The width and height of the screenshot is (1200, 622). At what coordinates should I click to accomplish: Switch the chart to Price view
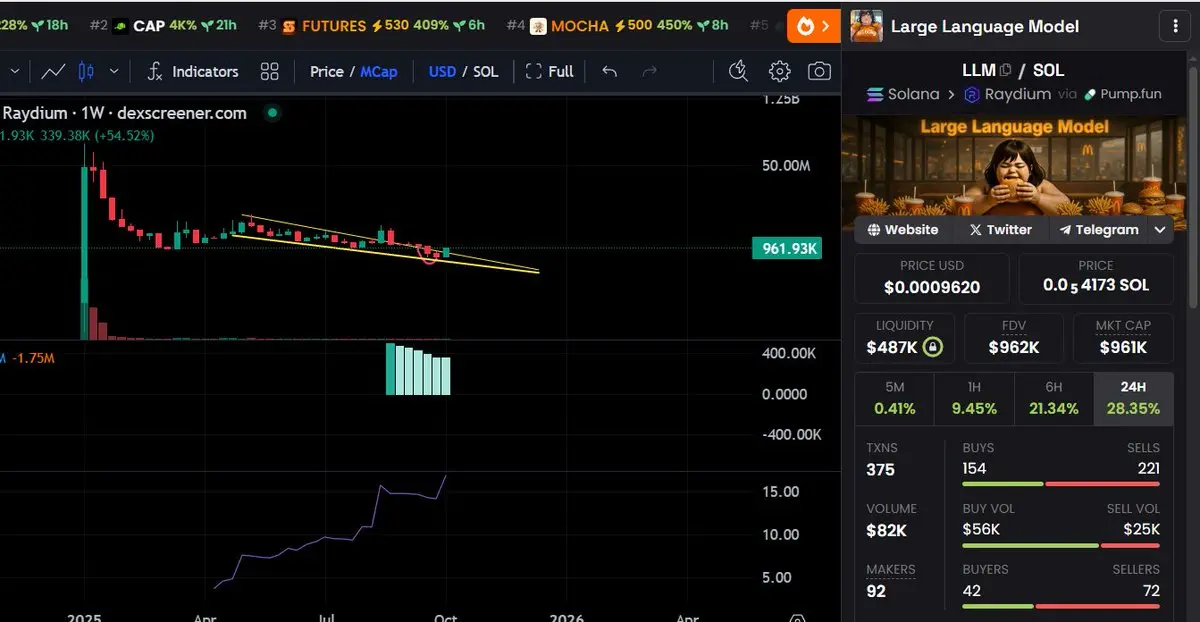pyautogui.click(x=327, y=71)
